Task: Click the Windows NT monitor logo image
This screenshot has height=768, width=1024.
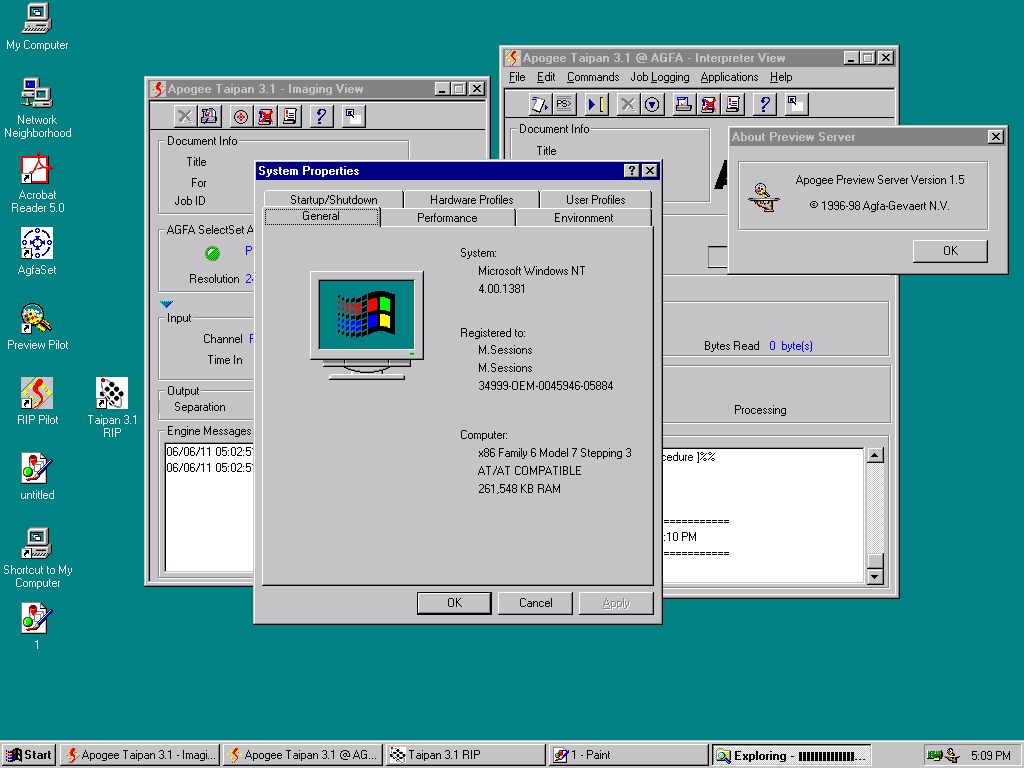Action: (366, 325)
